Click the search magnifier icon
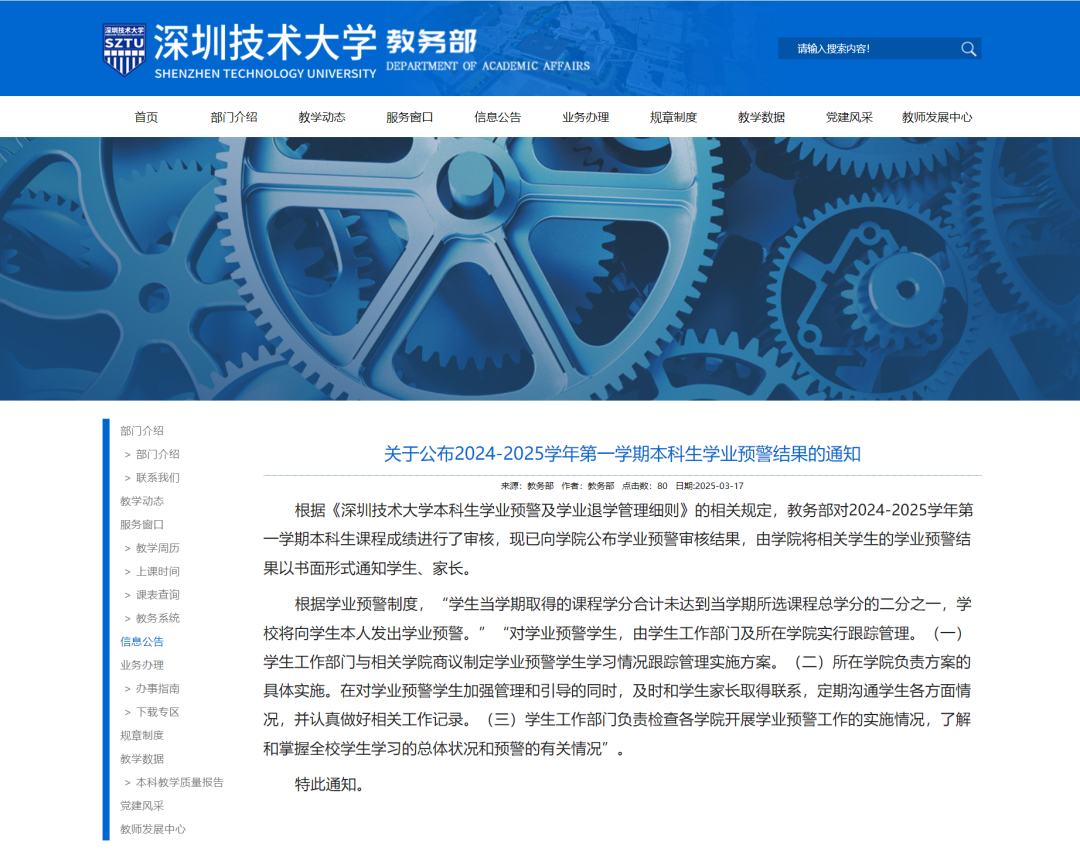The width and height of the screenshot is (1080, 858). click(x=966, y=48)
